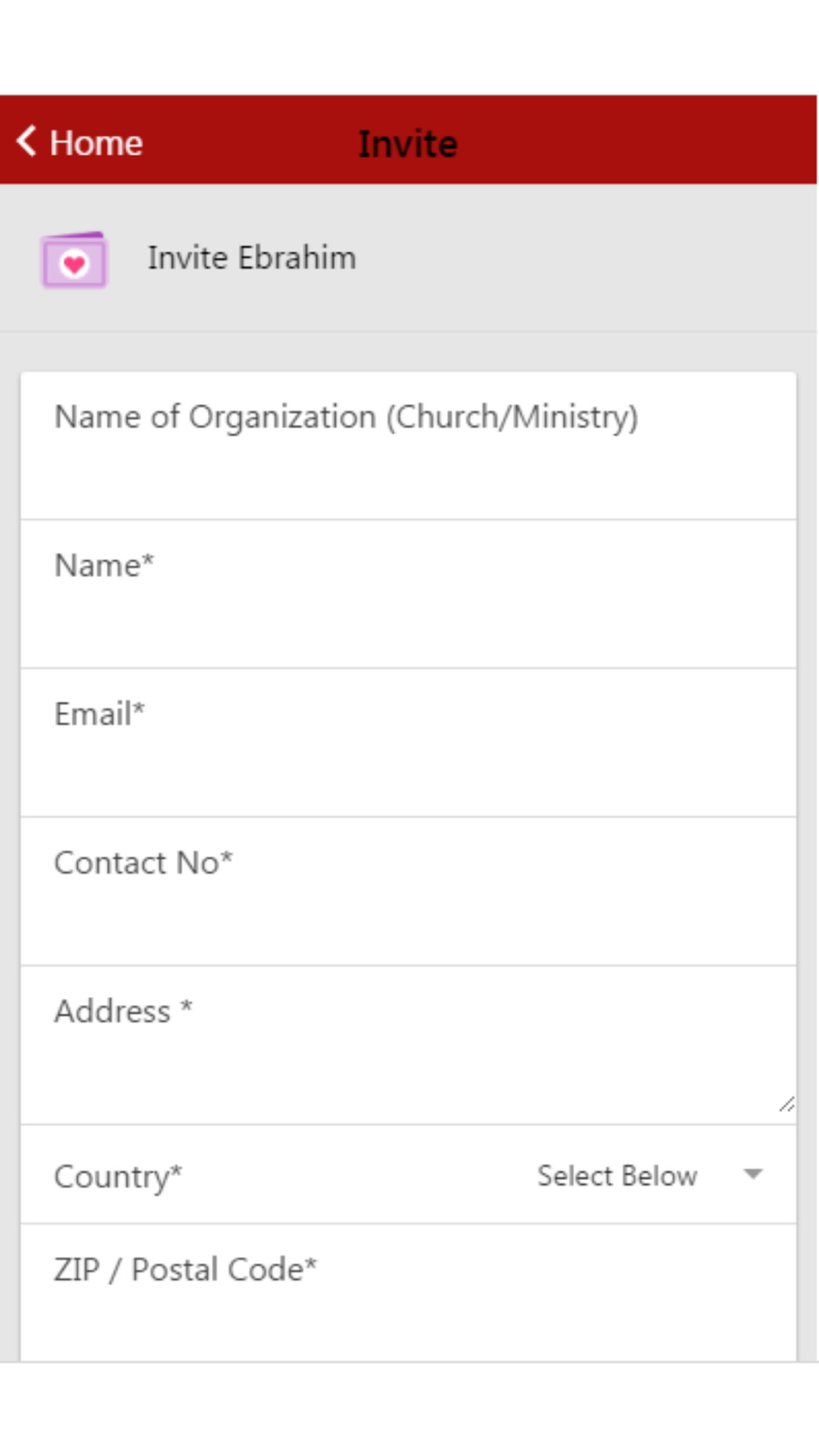Screen dimensions: 819x1456
Task: Select the Invite Ebrahim heading text
Action: 251,258
